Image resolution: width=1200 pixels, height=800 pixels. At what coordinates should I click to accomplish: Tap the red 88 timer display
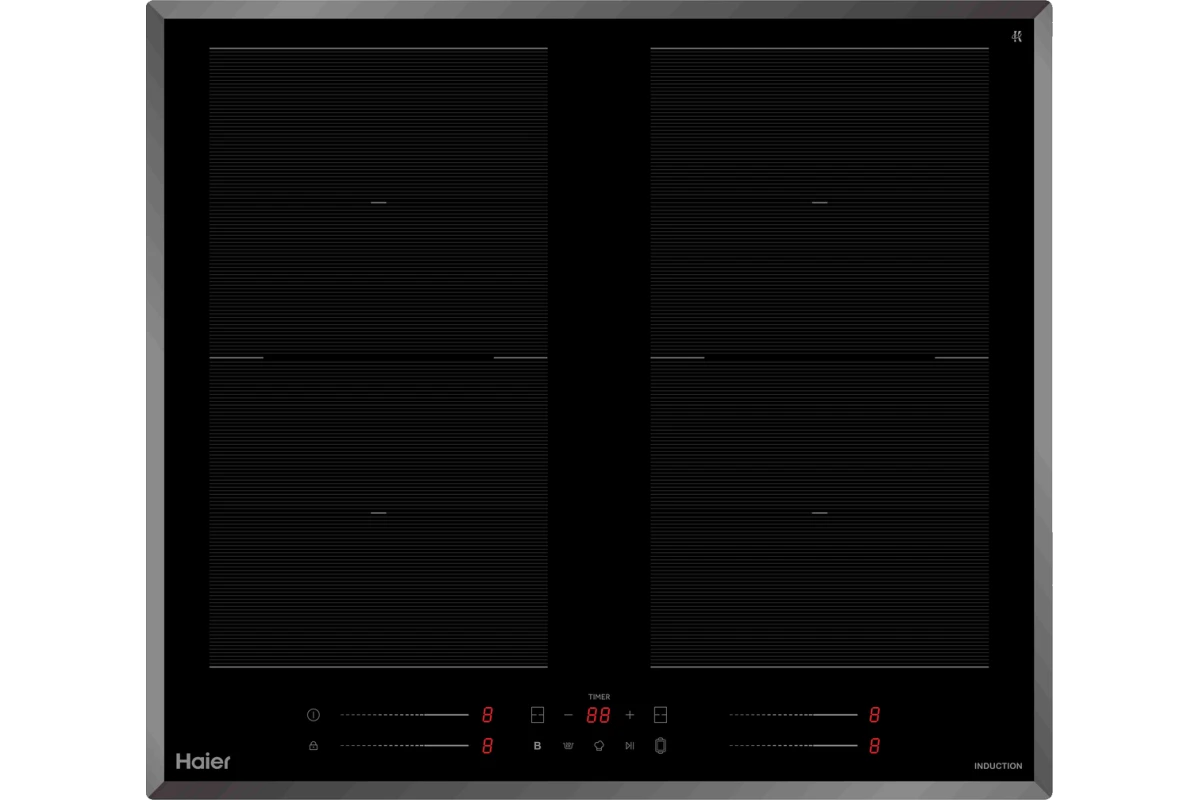(598, 715)
